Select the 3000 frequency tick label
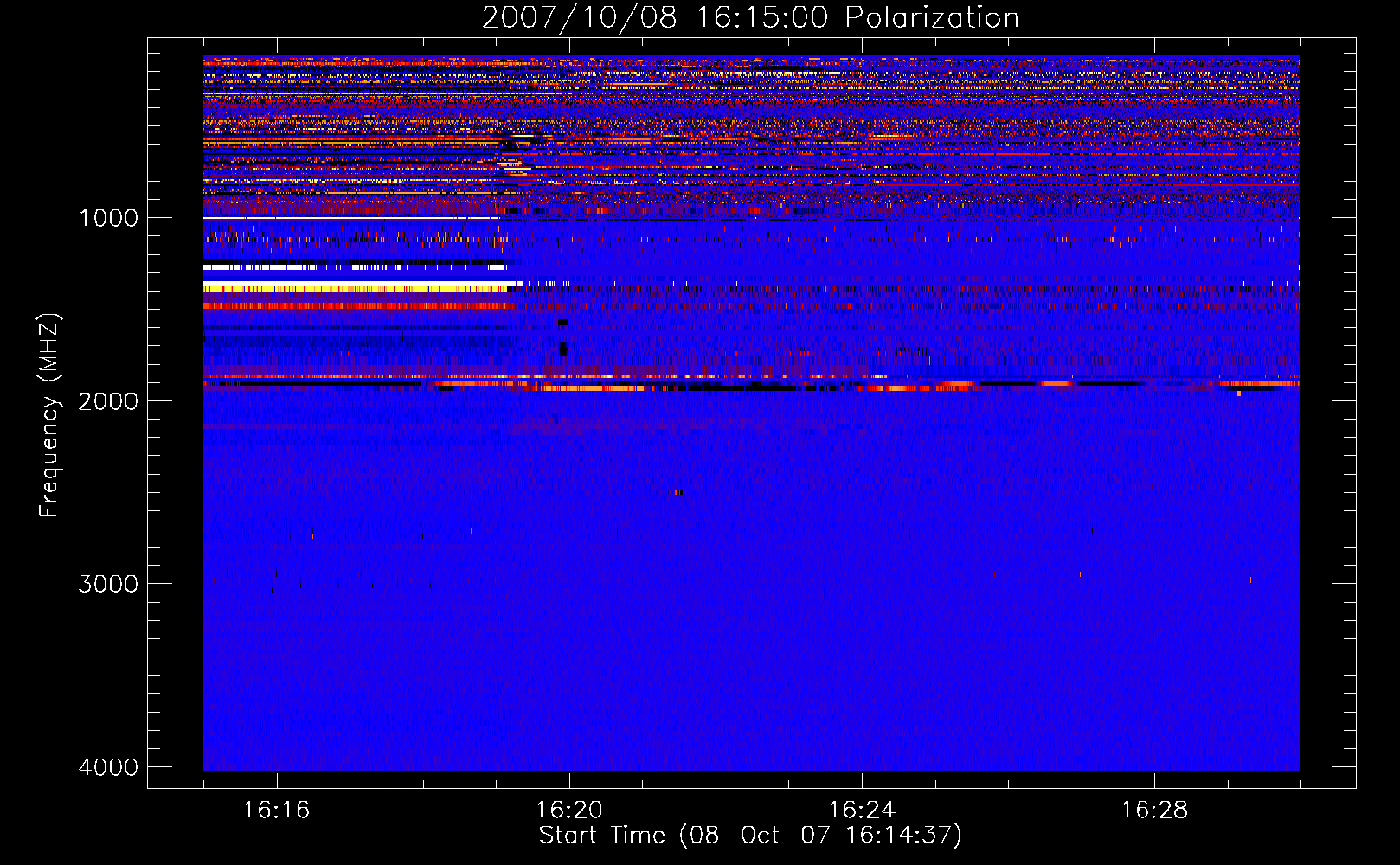The width and height of the screenshot is (1400, 865). [108, 584]
